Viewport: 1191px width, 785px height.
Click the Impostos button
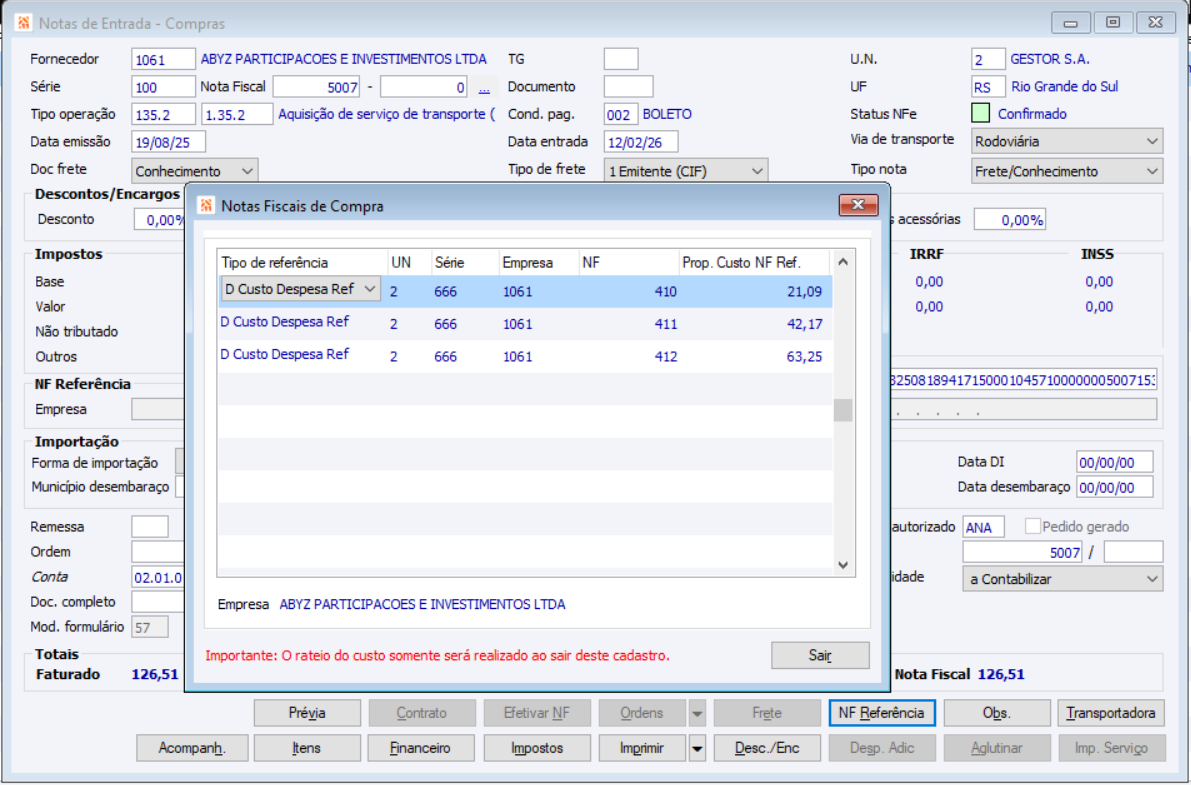click(x=537, y=749)
